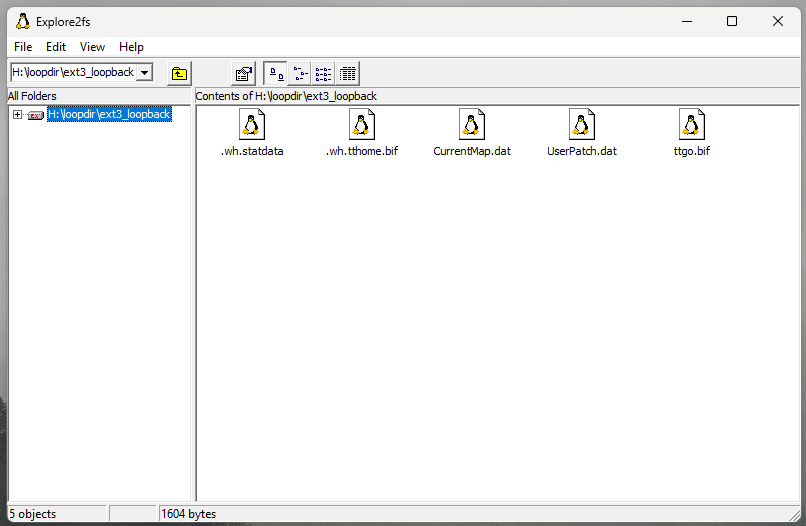
Task: Switch to Small Icons view
Action: click(x=300, y=74)
